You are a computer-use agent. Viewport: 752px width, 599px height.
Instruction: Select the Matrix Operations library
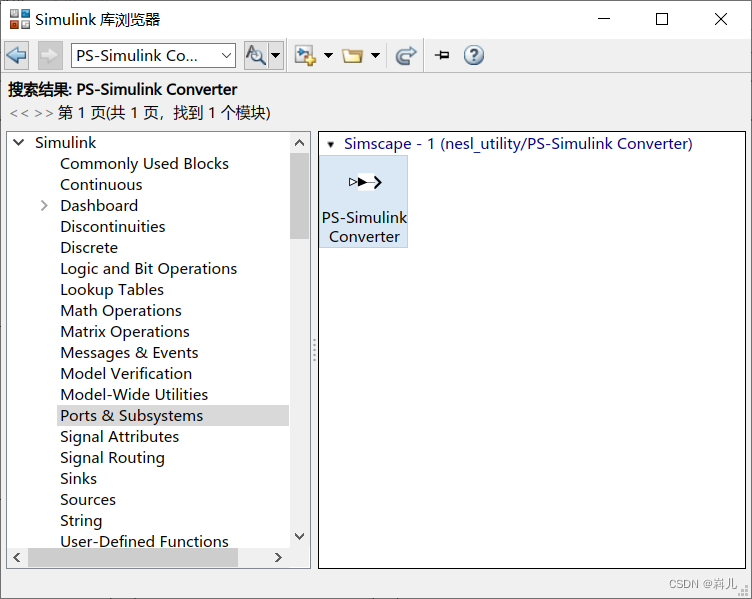[125, 332]
